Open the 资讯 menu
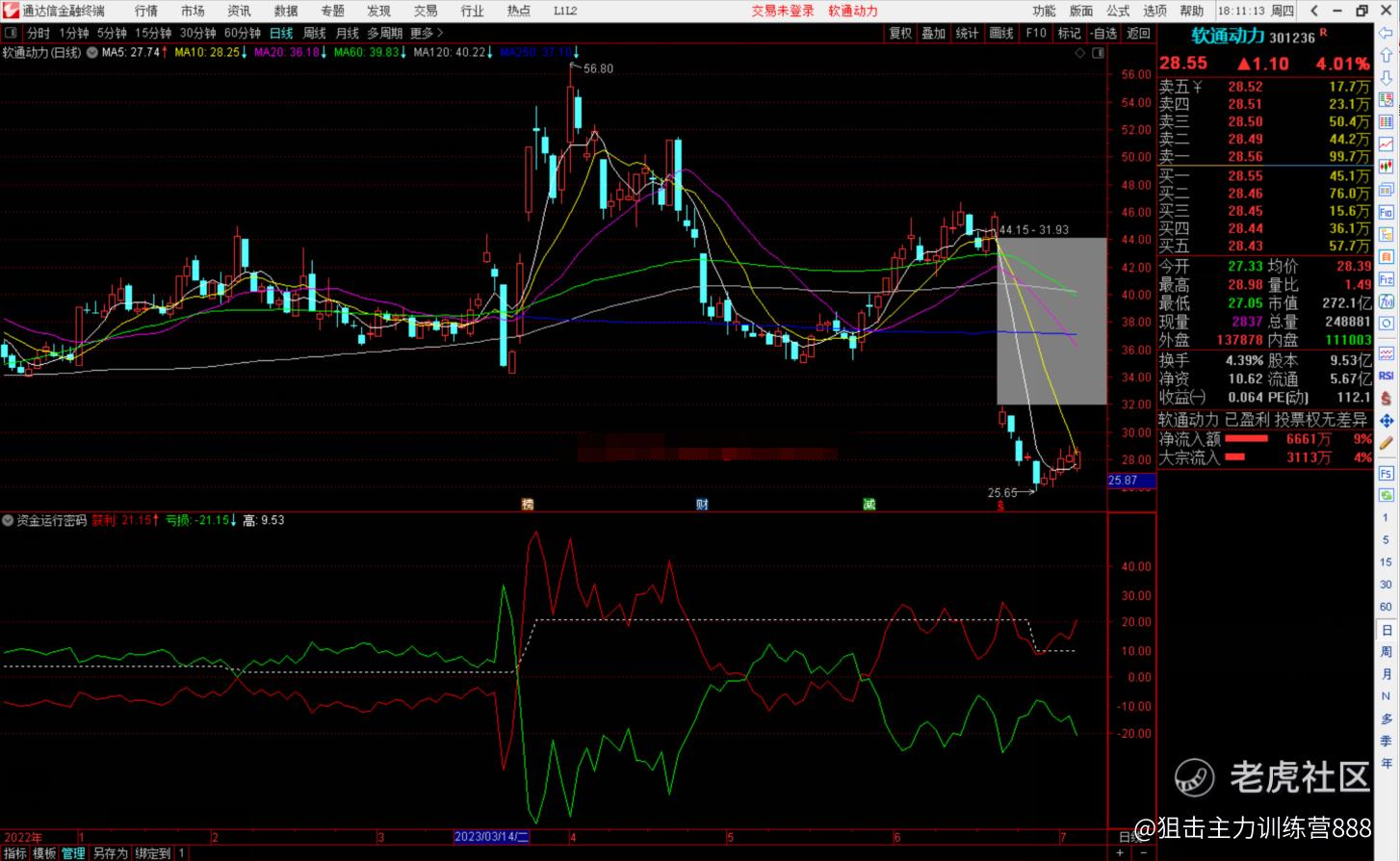The width and height of the screenshot is (1400, 861). pos(239,11)
